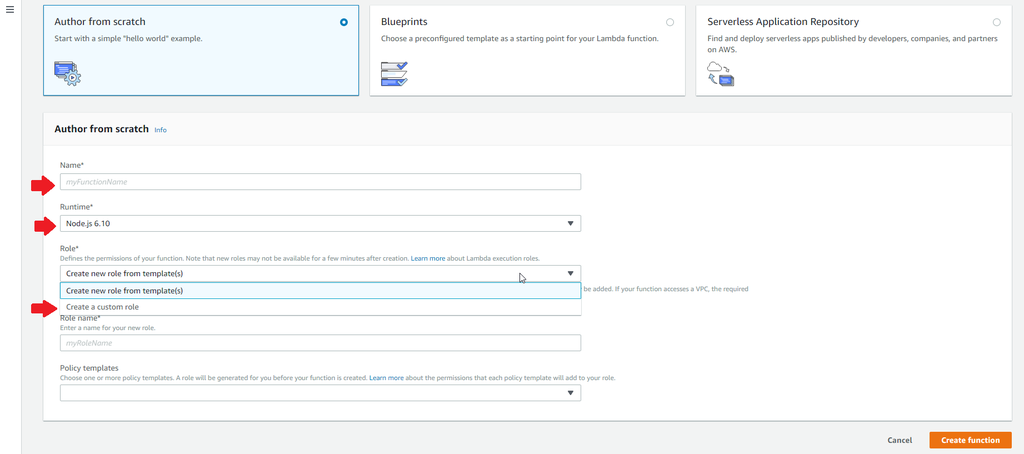This screenshot has width=1024, height=454.
Task: Follow Learn more link about Lambda execution roles
Action: point(428,259)
